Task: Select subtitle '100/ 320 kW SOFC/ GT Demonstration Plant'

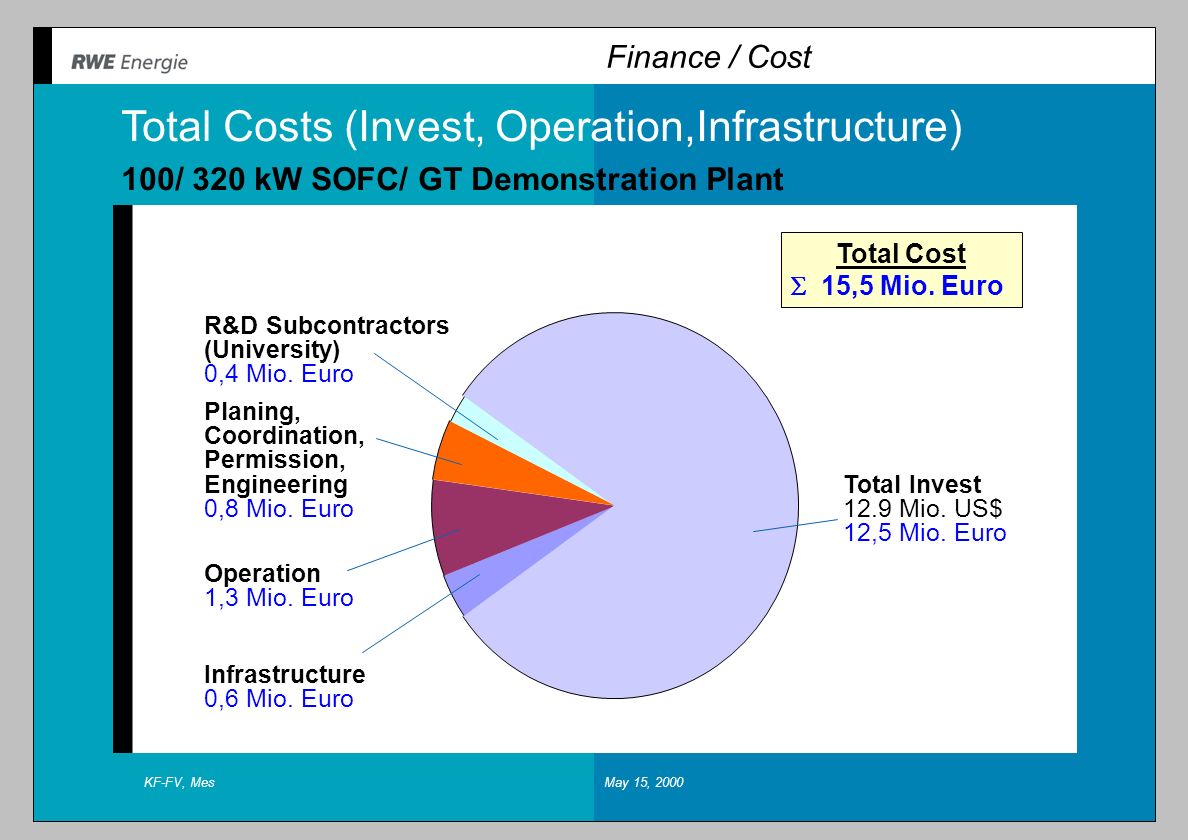Action: pos(452,180)
